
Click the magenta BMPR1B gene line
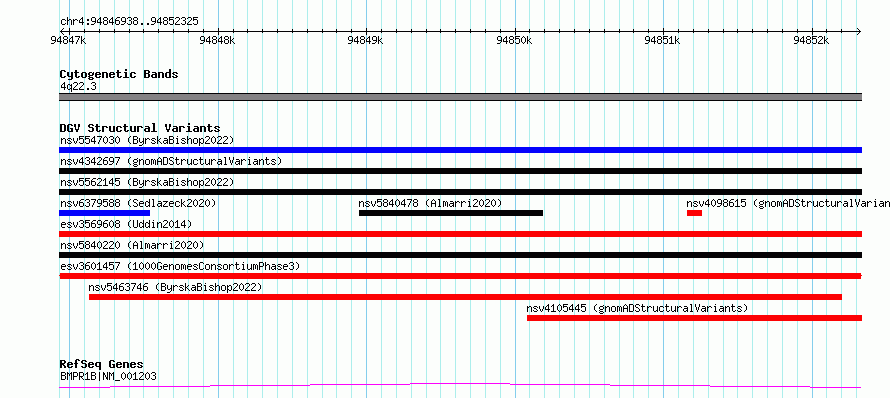(x=460, y=386)
